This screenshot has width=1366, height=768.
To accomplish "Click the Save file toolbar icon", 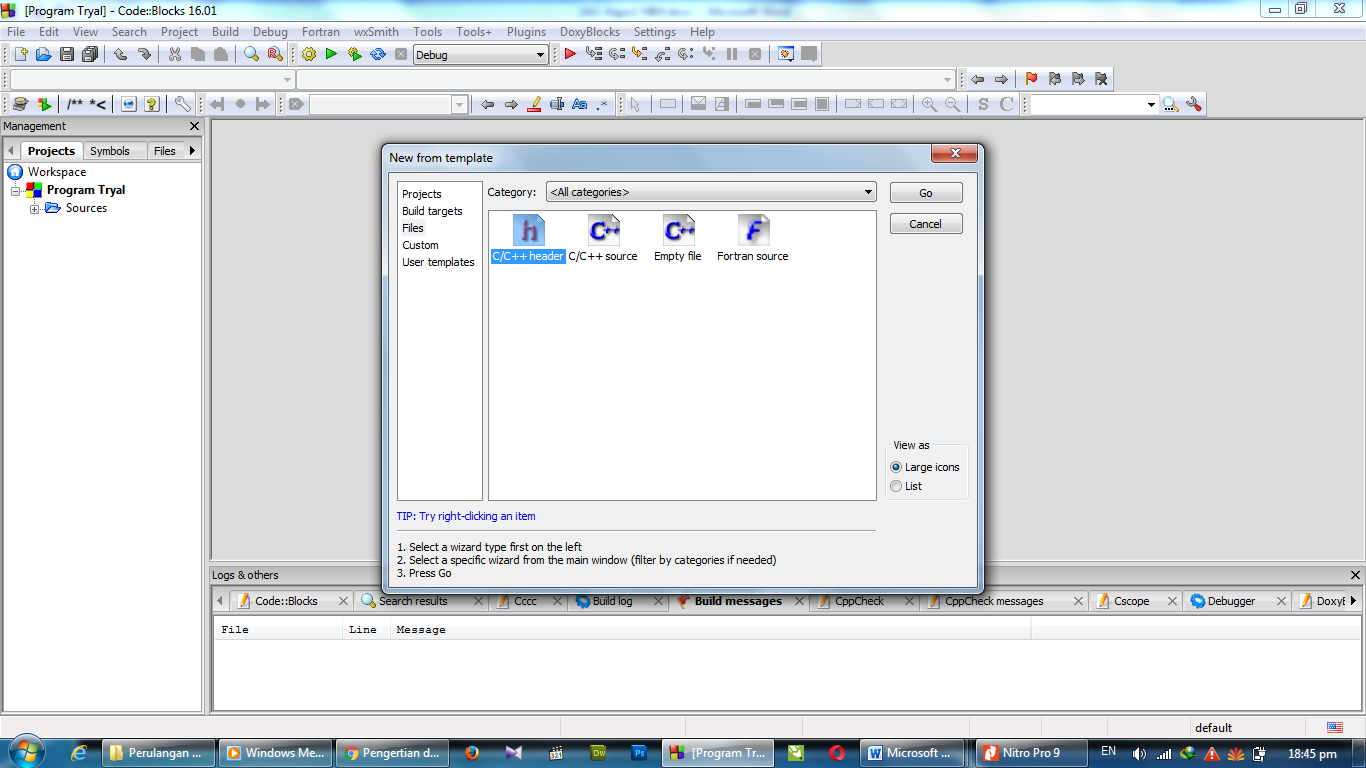I will click(66, 54).
